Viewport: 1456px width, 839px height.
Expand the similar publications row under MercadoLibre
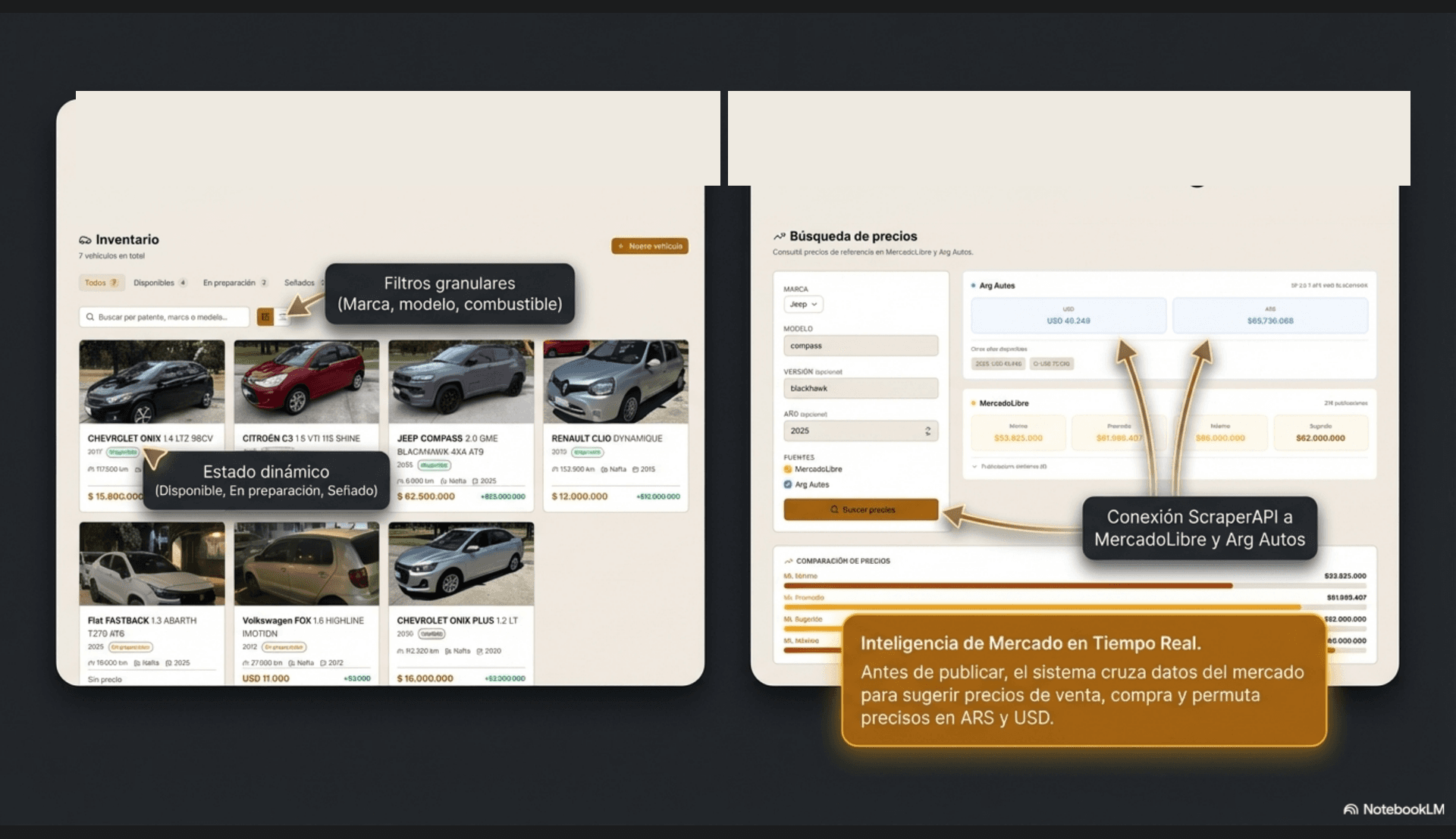pos(1010,466)
